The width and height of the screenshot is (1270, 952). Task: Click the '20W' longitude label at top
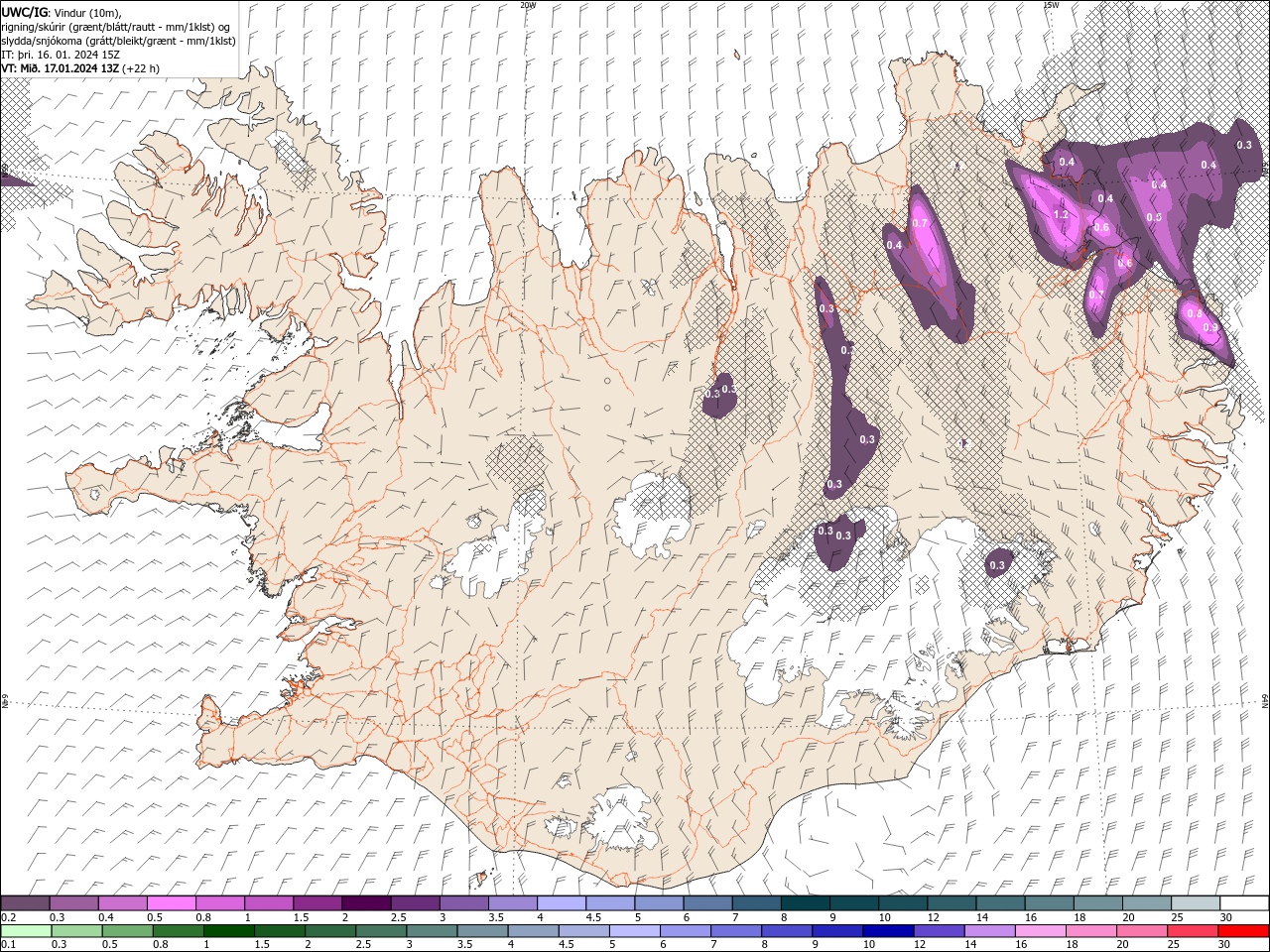[x=528, y=5]
